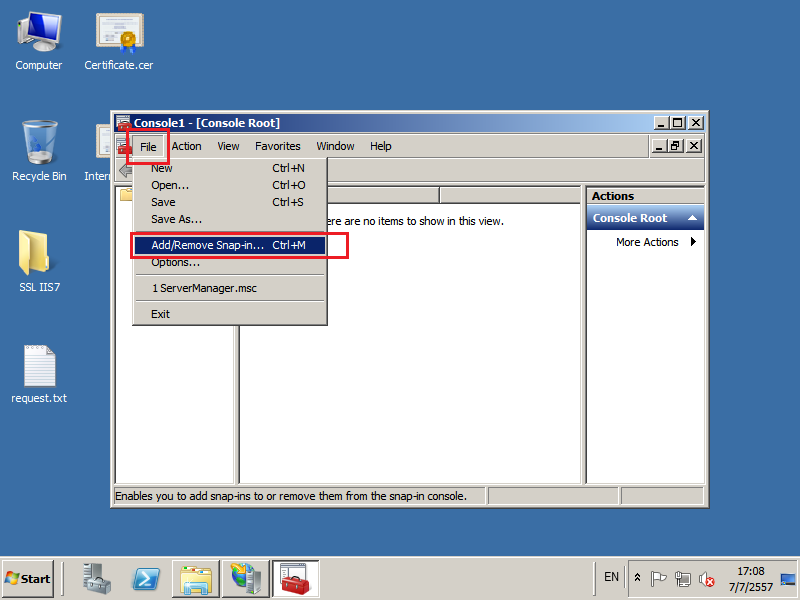Screen dimensions: 800x600
Task: Open Action Center flag tray icon
Action: (658, 578)
